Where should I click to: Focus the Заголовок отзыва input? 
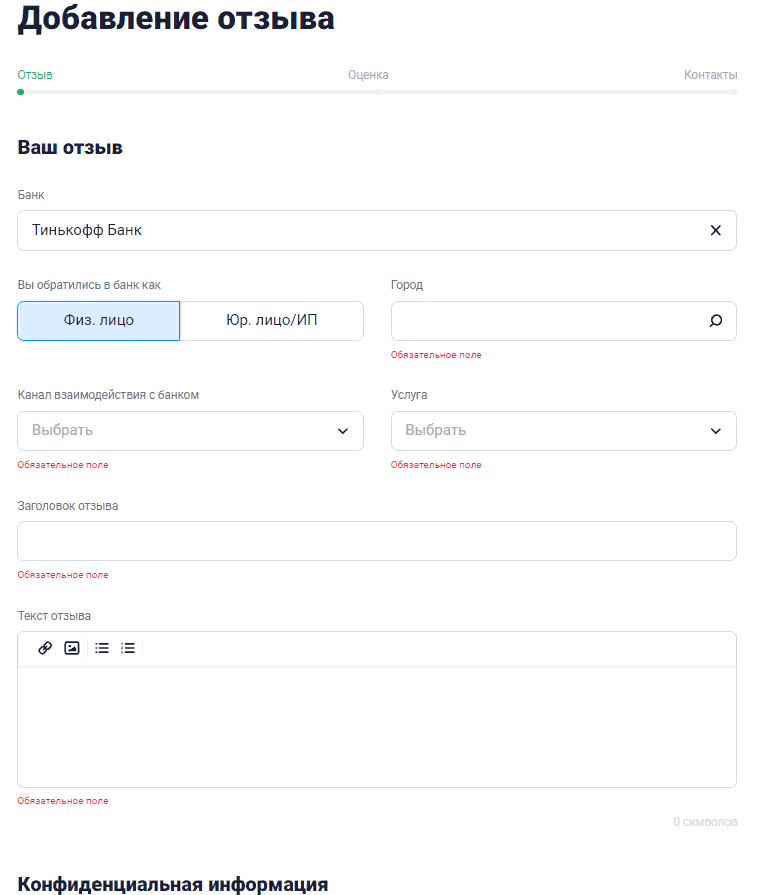[377, 541]
